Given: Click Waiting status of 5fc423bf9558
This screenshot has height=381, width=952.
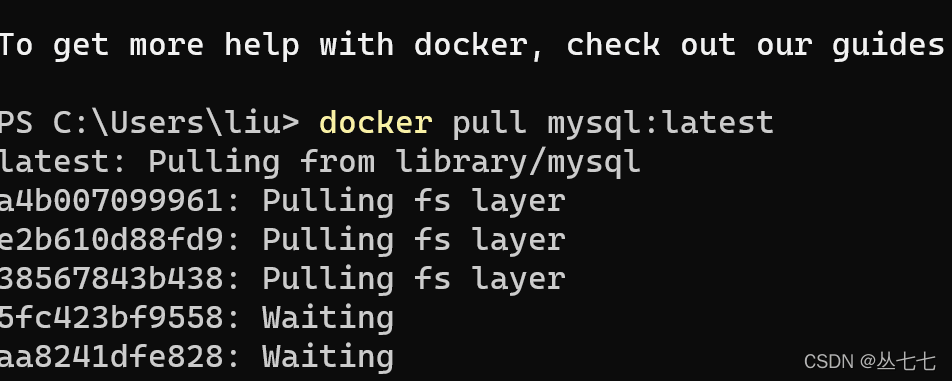Looking at the screenshot, I should pyautogui.click(x=328, y=319).
